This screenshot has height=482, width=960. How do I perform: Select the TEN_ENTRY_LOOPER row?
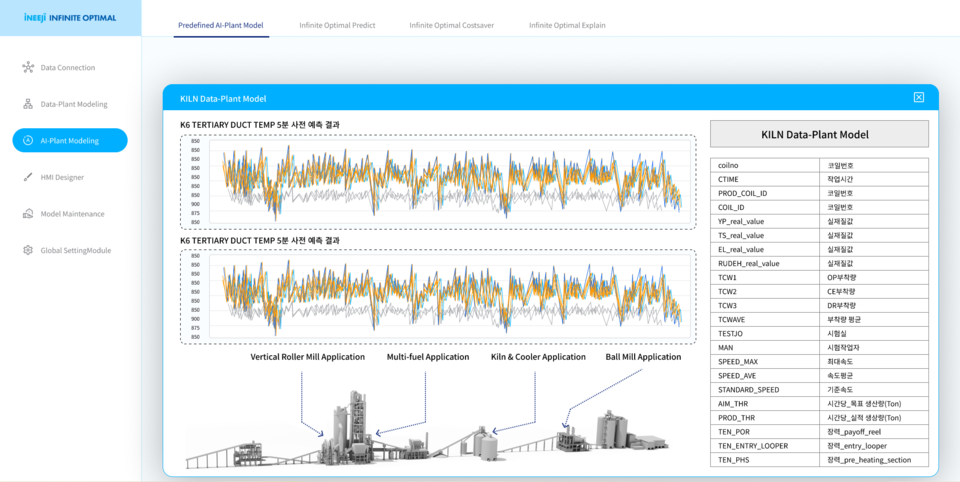click(x=819, y=446)
